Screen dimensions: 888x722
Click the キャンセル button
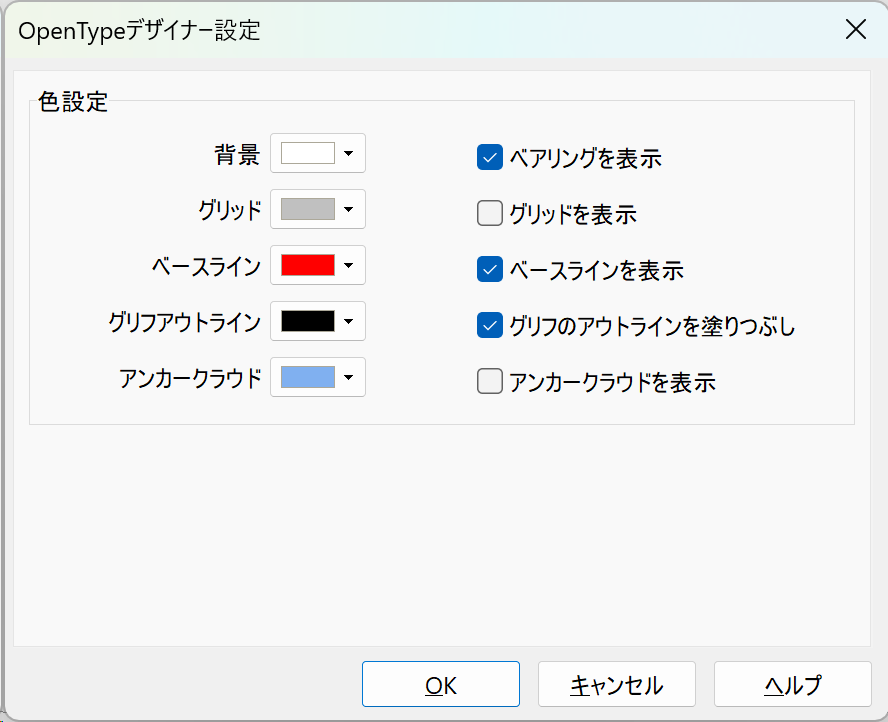pos(617,684)
